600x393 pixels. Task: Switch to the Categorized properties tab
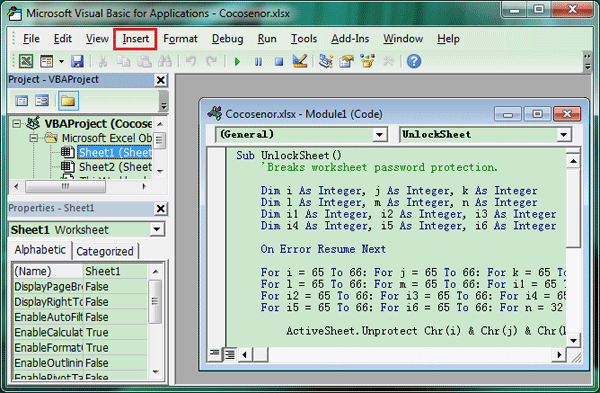tap(105, 251)
